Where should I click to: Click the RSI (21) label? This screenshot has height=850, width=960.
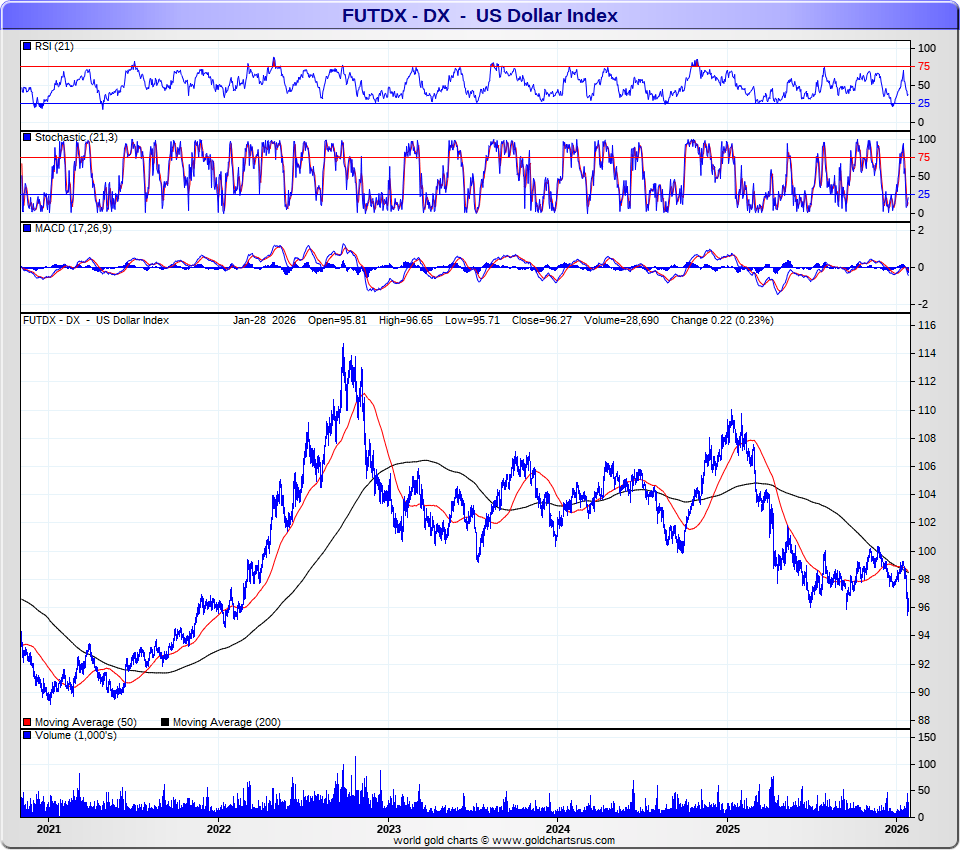pyautogui.click(x=54, y=47)
